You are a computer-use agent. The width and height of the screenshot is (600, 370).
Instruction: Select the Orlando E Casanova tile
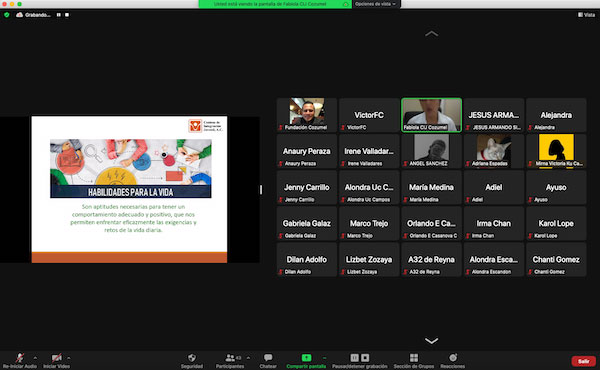coord(431,223)
